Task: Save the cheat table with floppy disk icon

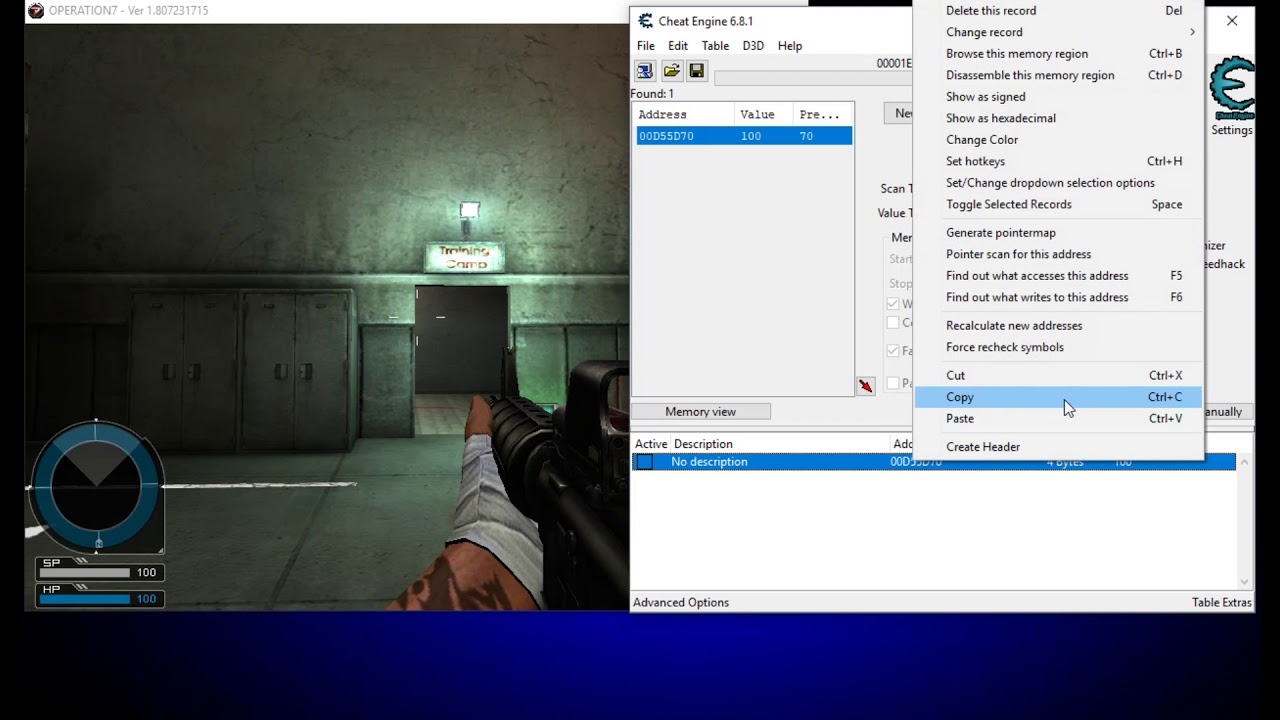Action: (x=696, y=70)
